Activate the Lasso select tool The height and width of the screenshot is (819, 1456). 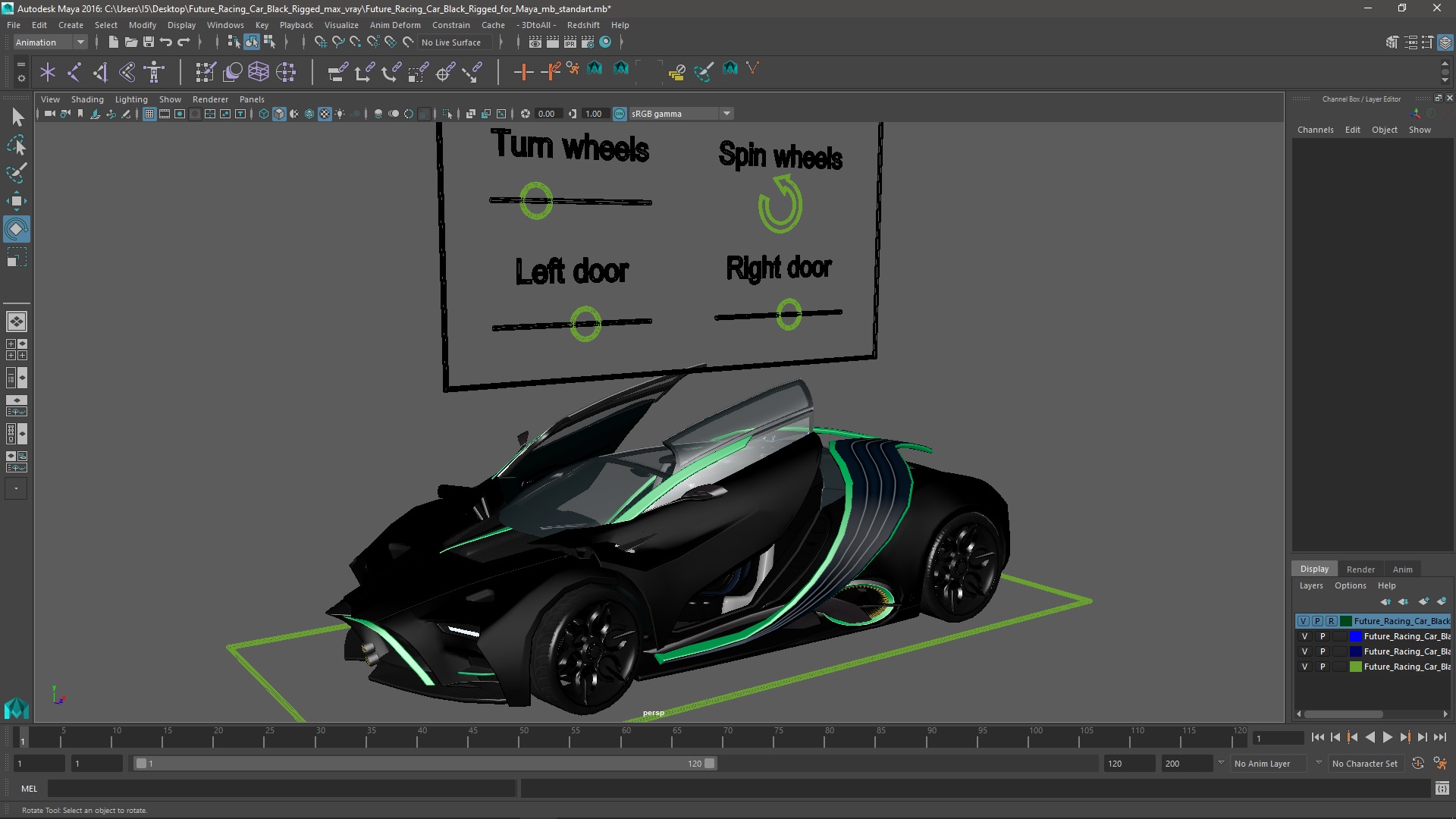pyautogui.click(x=17, y=145)
